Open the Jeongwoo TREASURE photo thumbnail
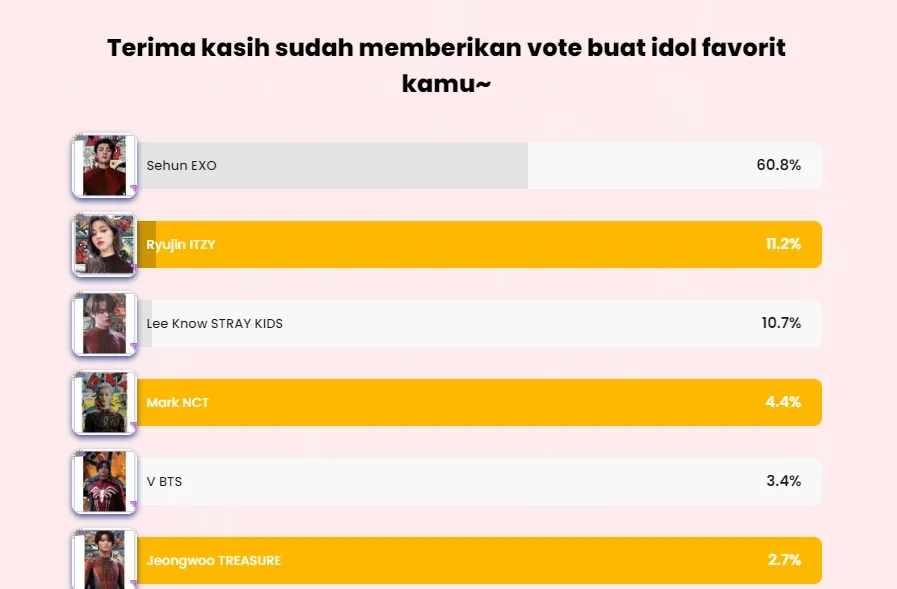The height and width of the screenshot is (589, 897). tap(104, 559)
